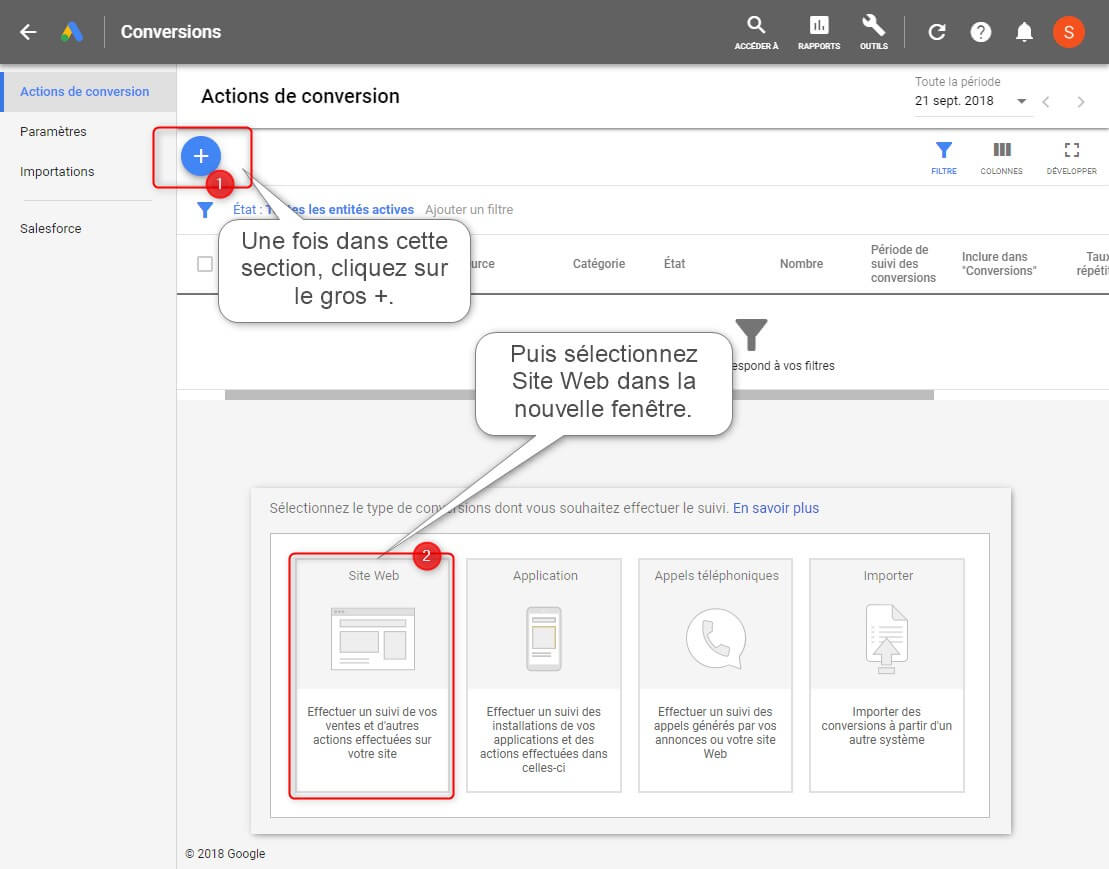Sort by the Catégorie column header
Viewport: 1109px width, 869px height.
(599, 264)
